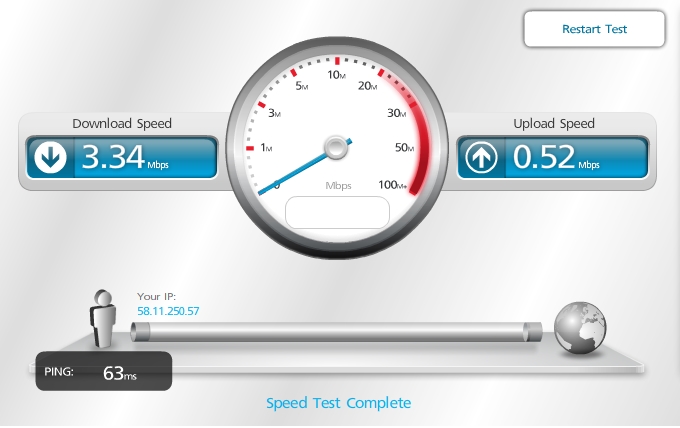The height and width of the screenshot is (428, 680).
Task: Click the grey person figure icon
Action: (103, 319)
